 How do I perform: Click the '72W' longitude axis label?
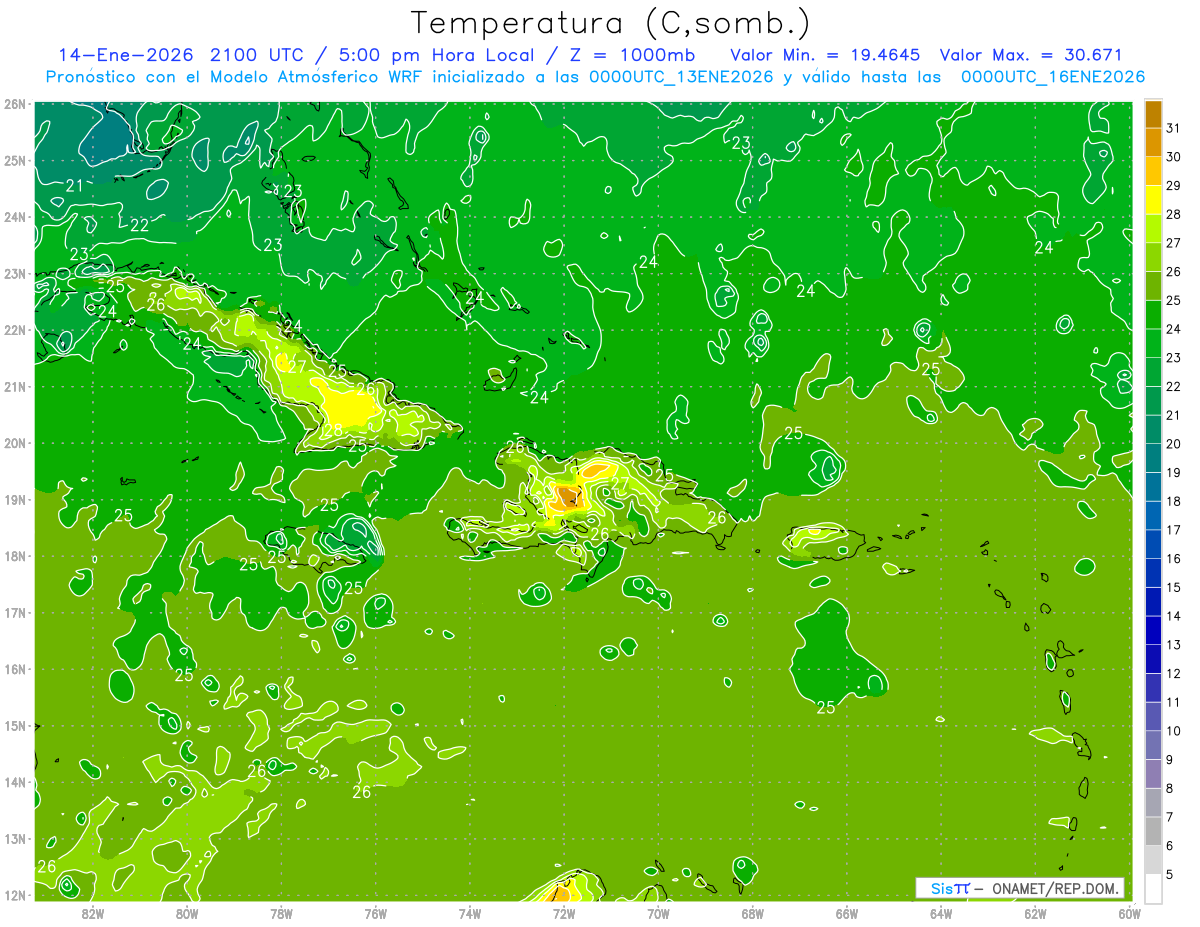pyautogui.click(x=564, y=913)
